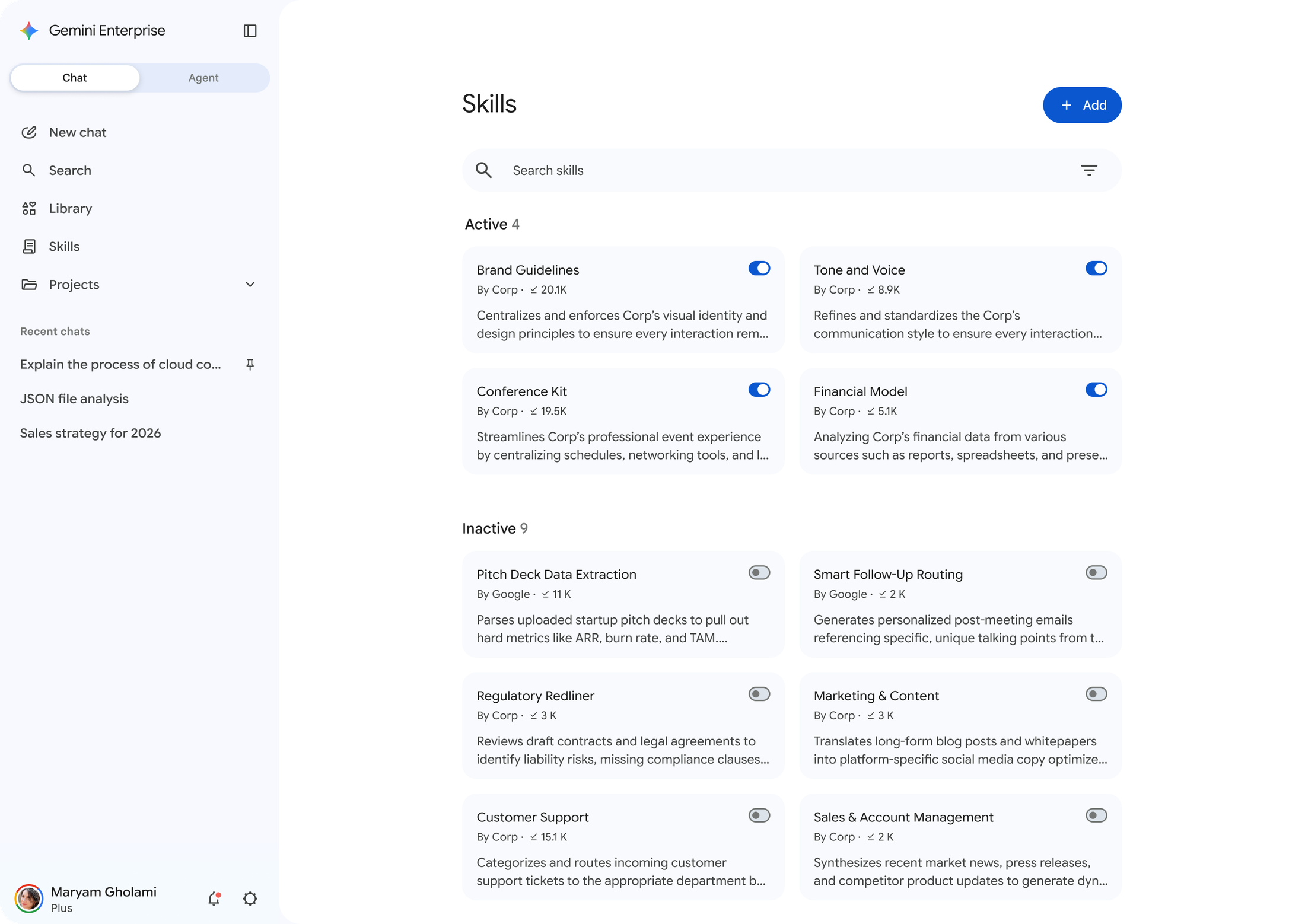This screenshot has height=924, width=1305.
Task: Click Conference Kit description text
Action: coord(622,446)
